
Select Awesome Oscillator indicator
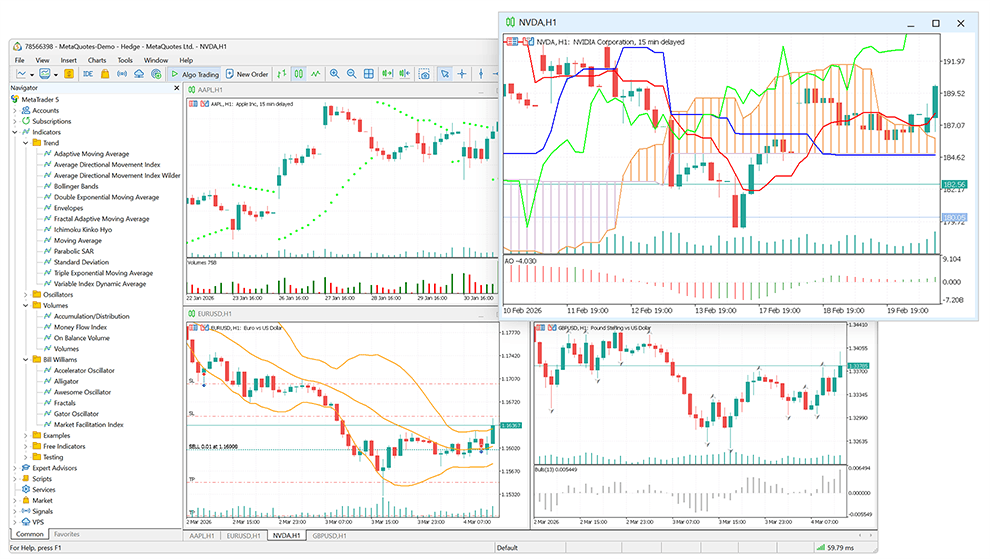(x=82, y=392)
